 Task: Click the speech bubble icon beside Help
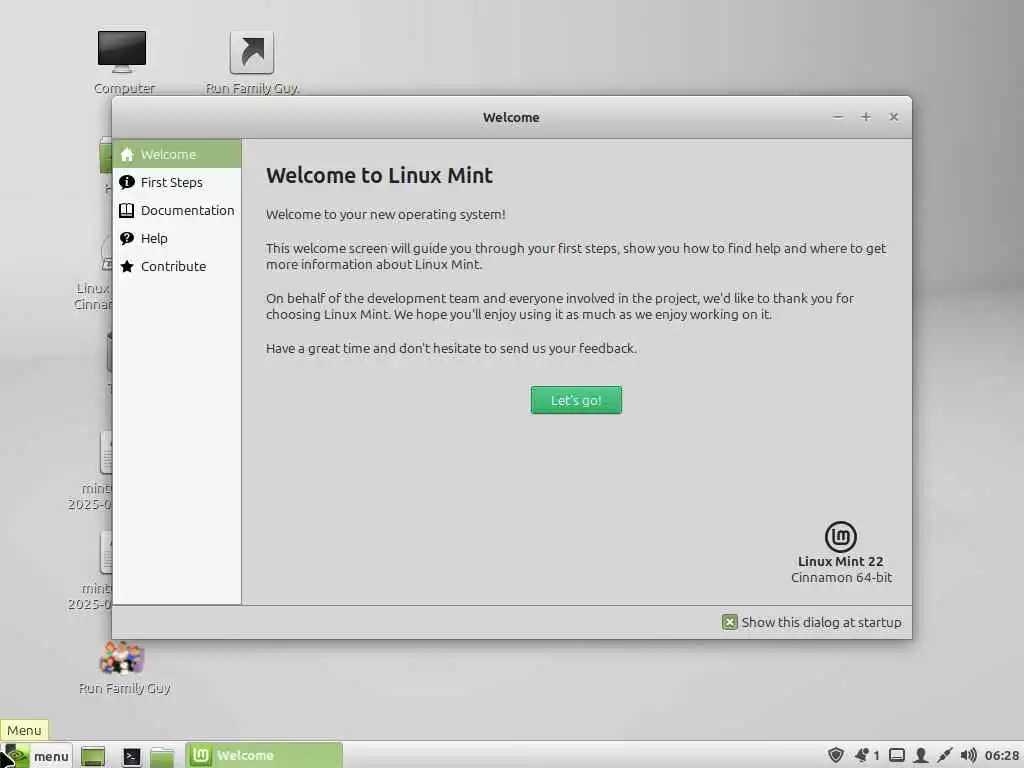coord(127,238)
